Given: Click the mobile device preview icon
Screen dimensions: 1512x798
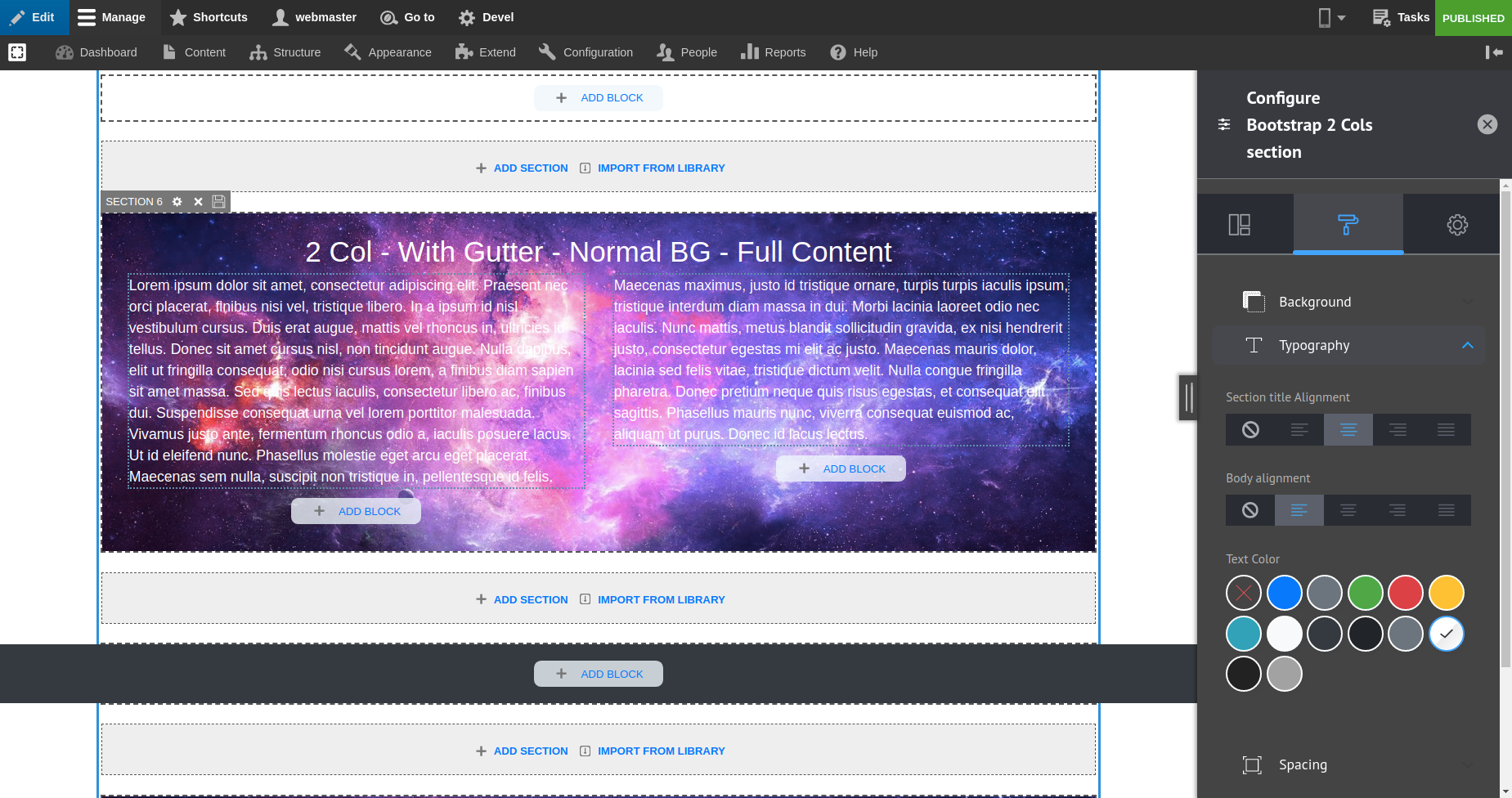Looking at the screenshot, I should (1325, 17).
